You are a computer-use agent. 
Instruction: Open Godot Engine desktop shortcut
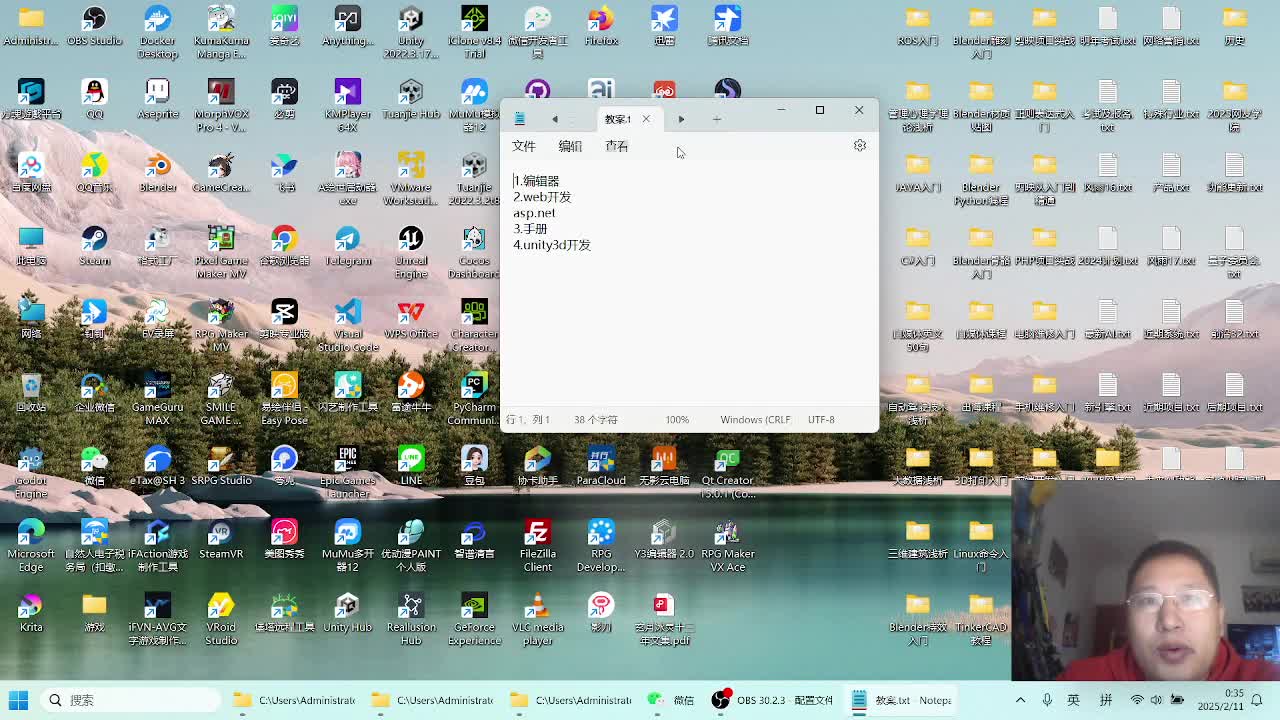pos(31,471)
